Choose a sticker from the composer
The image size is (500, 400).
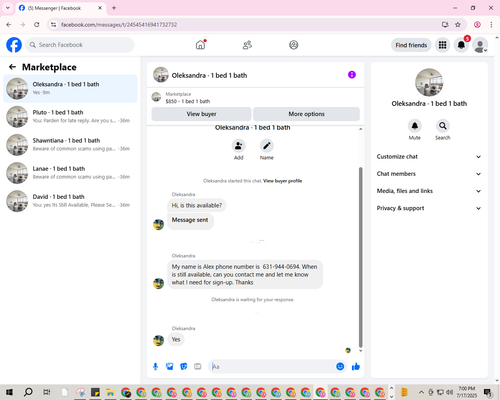(184, 367)
